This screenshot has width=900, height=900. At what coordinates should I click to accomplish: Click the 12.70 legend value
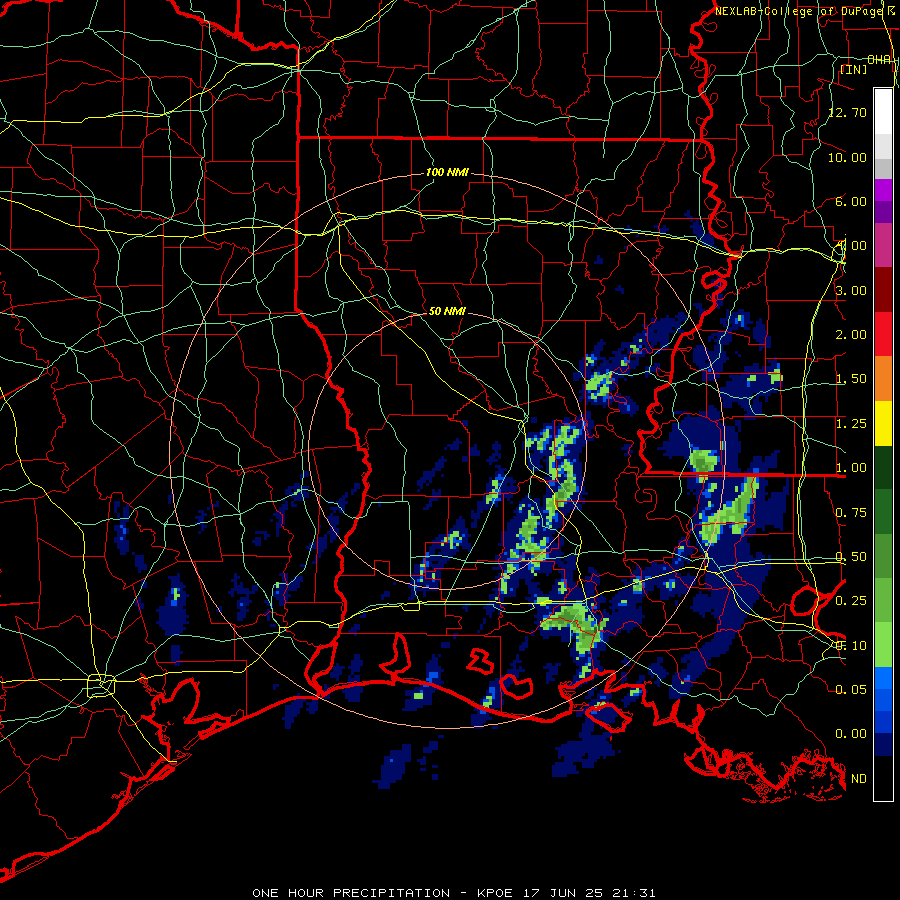click(x=848, y=112)
